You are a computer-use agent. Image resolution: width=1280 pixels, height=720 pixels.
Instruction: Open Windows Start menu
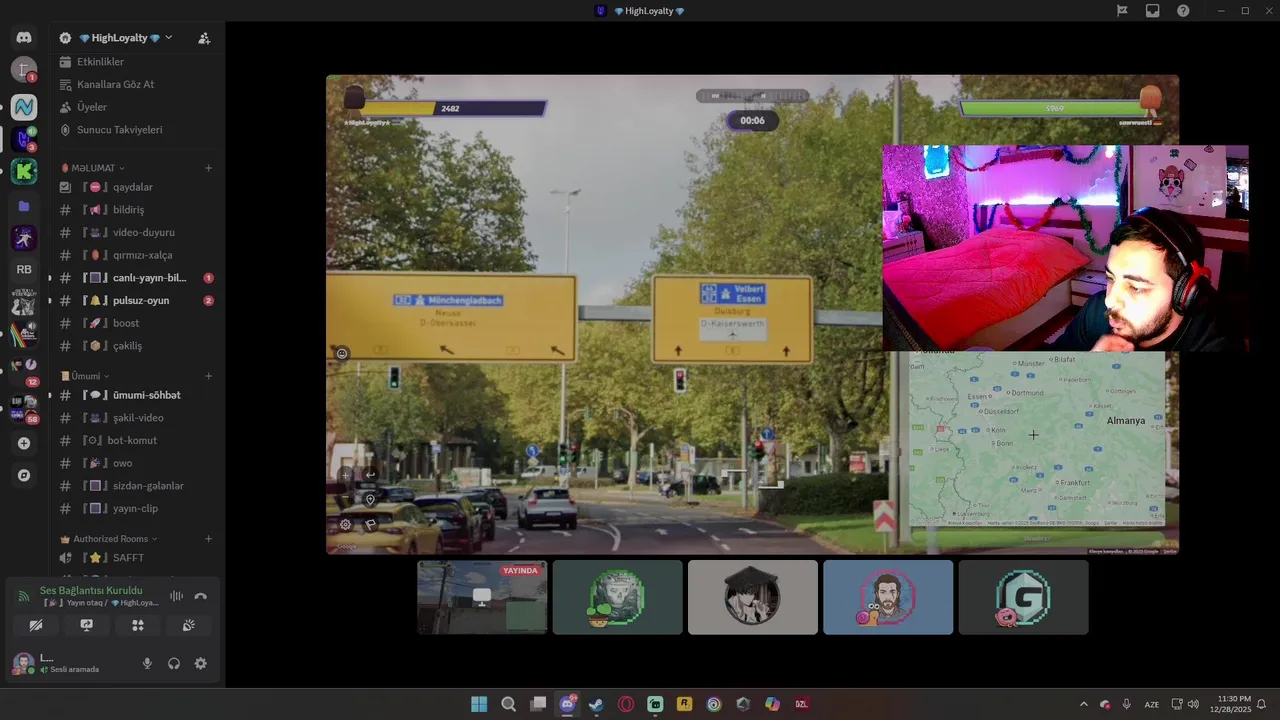479,704
